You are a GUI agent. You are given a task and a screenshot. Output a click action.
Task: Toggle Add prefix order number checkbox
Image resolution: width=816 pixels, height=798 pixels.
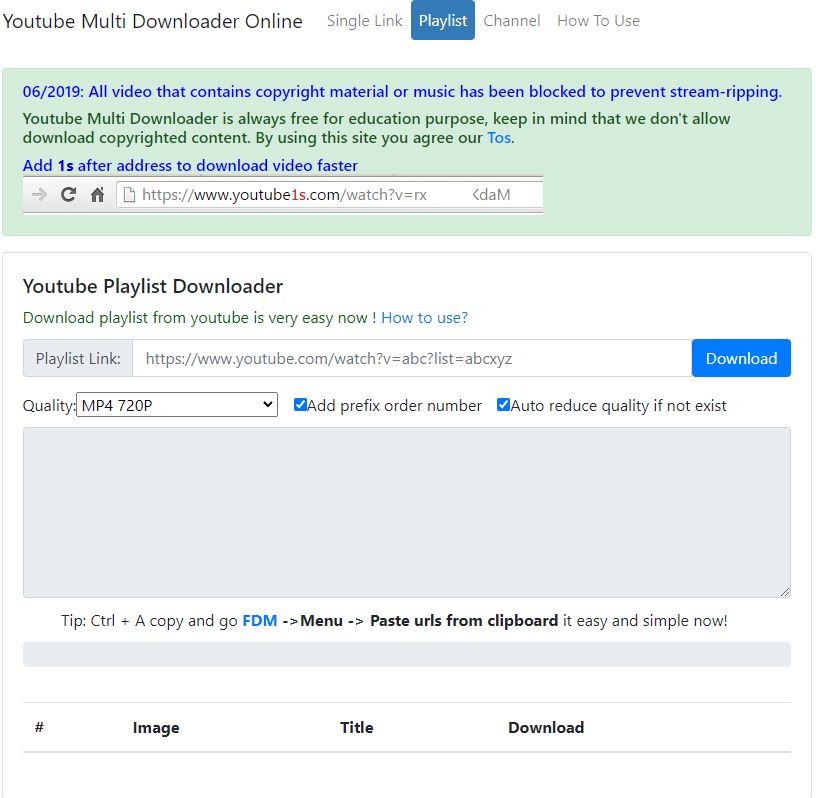300,404
